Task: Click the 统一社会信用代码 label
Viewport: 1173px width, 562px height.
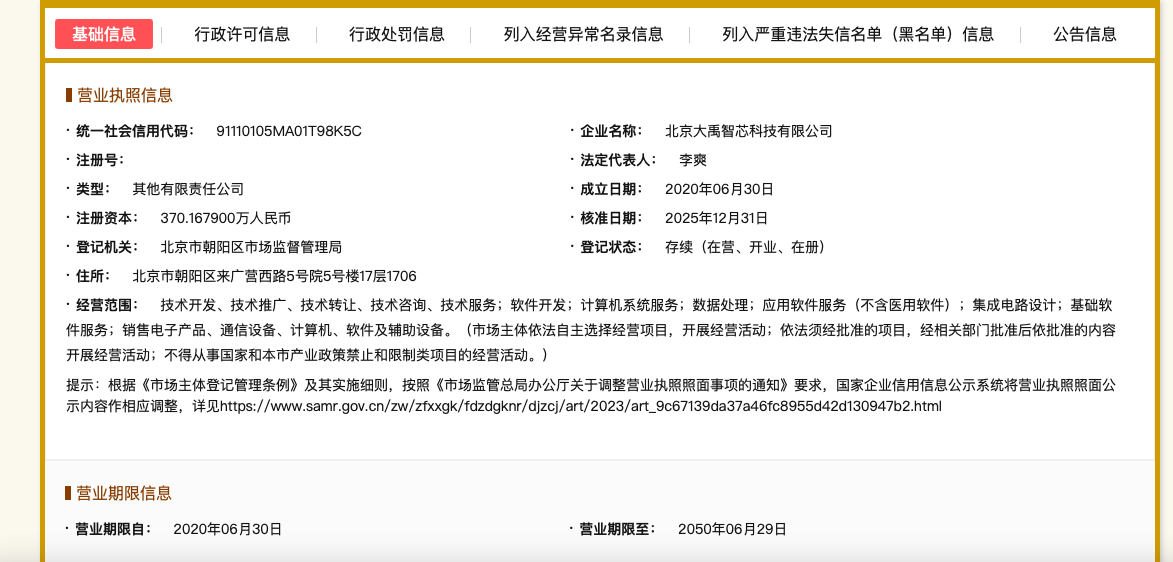Action: click(135, 132)
